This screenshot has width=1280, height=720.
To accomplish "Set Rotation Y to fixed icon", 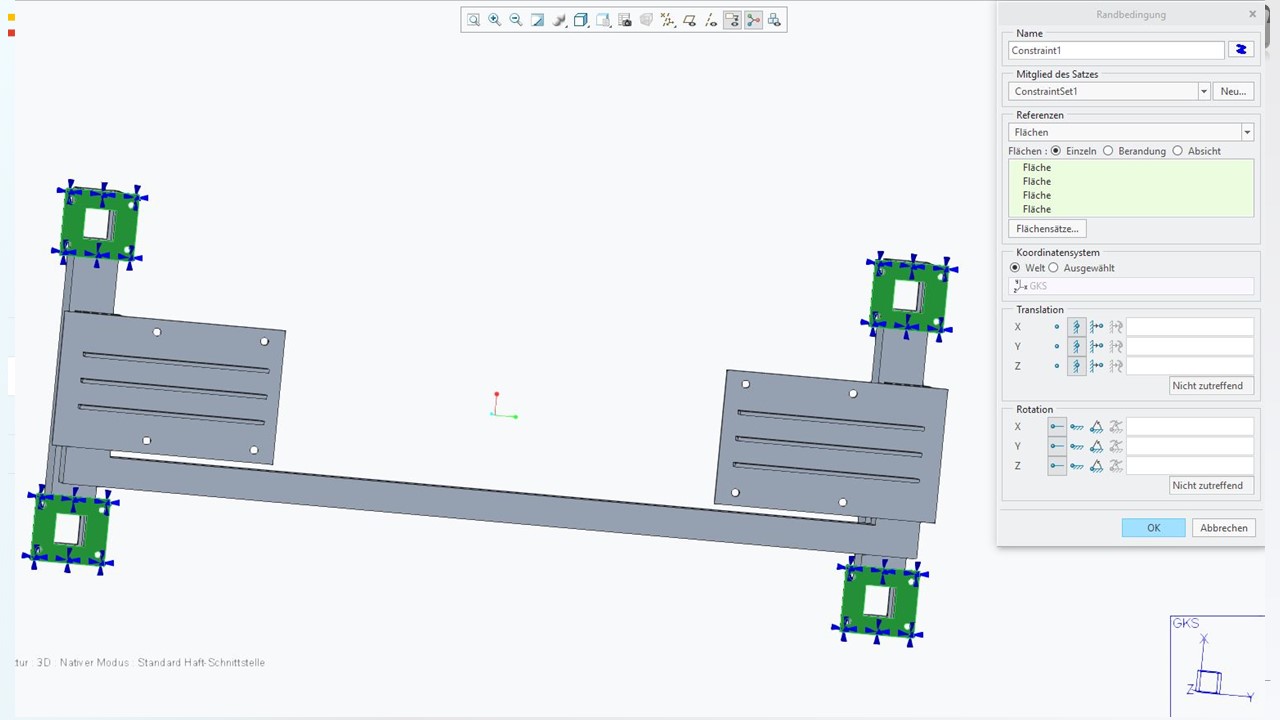I will pyautogui.click(x=1077, y=446).
